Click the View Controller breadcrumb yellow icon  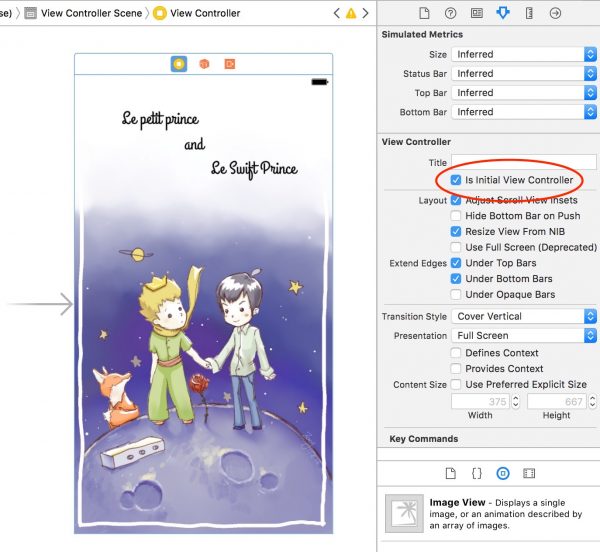(x=160, y=13)
